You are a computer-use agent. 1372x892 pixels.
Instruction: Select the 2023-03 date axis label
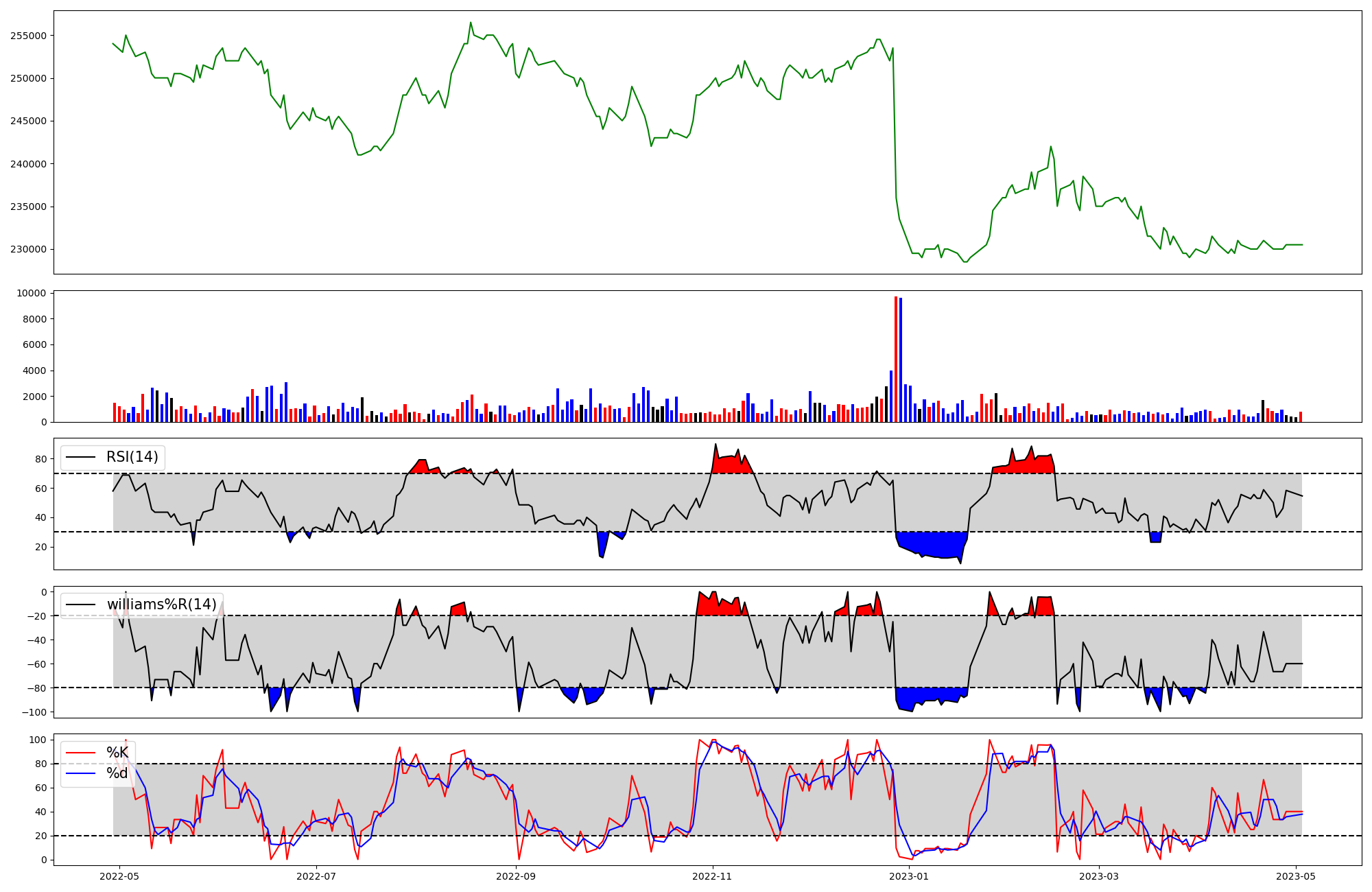(1100, 876)
